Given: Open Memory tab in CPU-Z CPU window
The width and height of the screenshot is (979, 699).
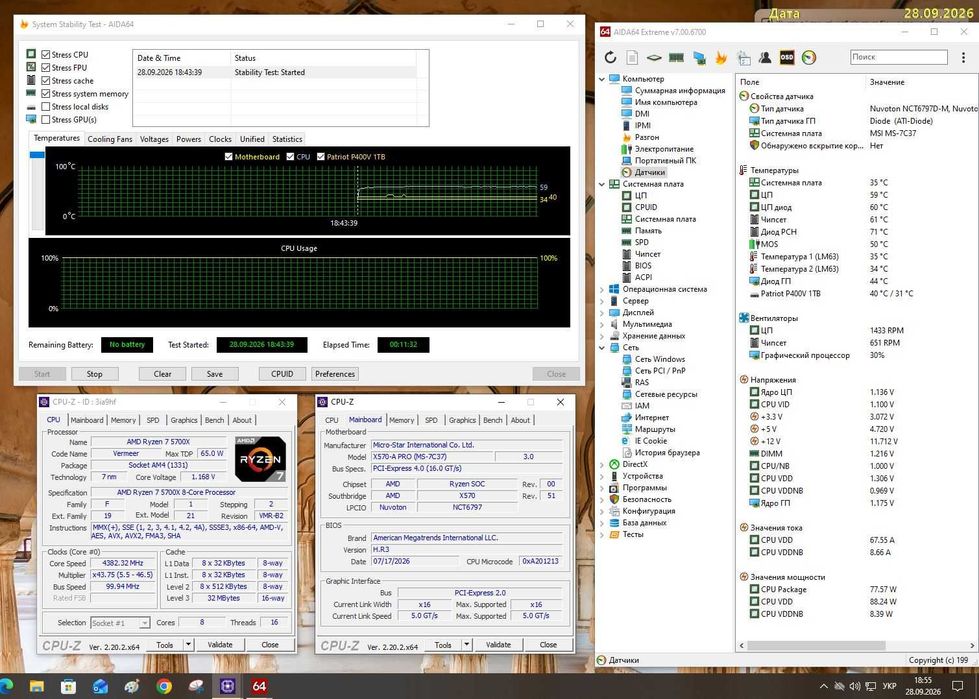Looking at the screenshot, I should 123,420.
